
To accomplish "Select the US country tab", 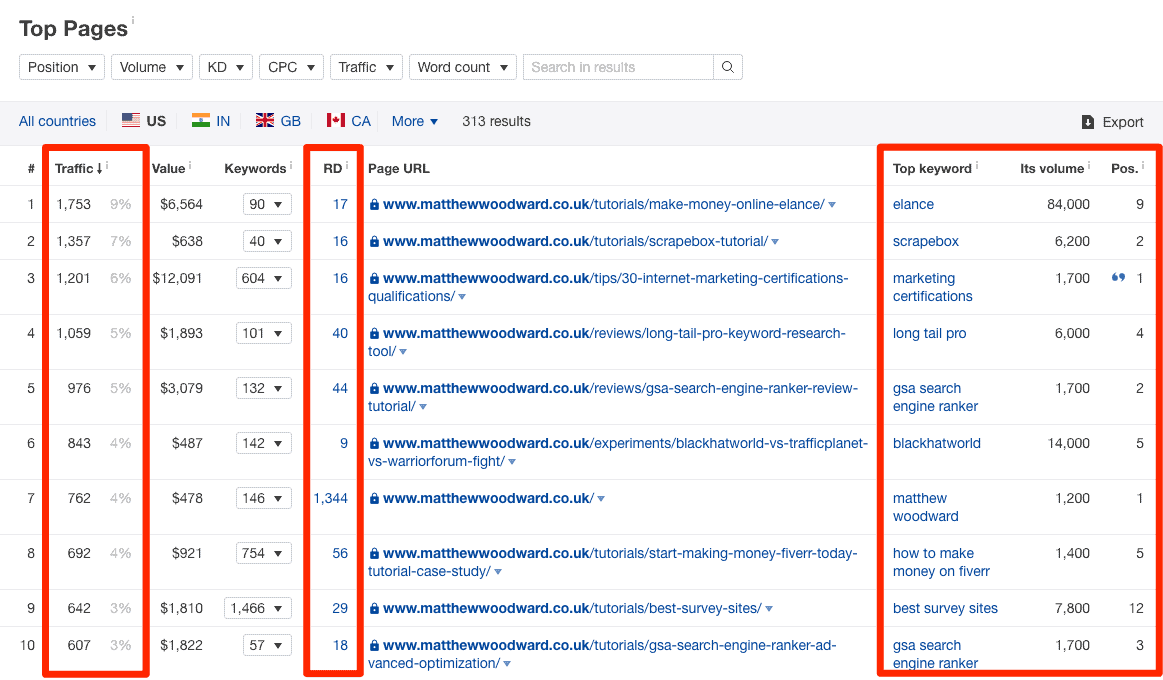I will click(x=144, y=122).
